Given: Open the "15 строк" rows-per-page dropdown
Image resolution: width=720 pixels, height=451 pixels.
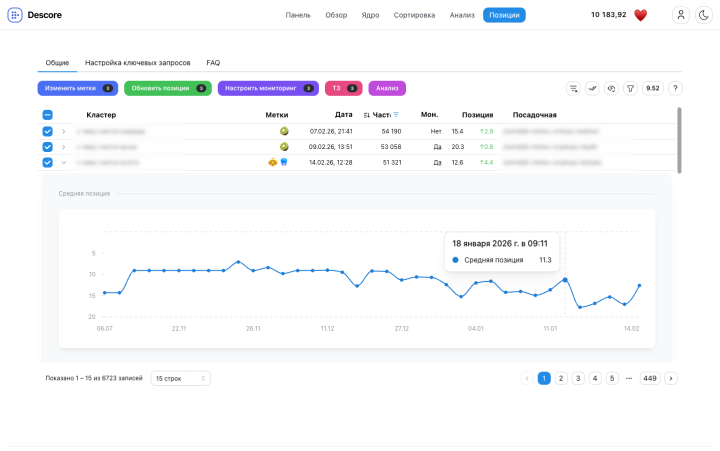Looking at the screenshot, I should coord(180,378).
